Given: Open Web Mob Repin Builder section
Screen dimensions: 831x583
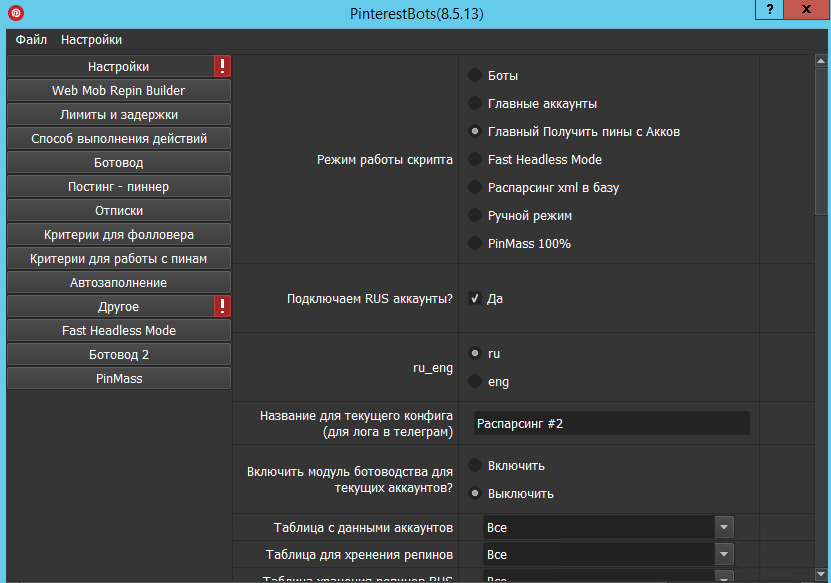Looking at the screenshot, I should coord(119,91).
